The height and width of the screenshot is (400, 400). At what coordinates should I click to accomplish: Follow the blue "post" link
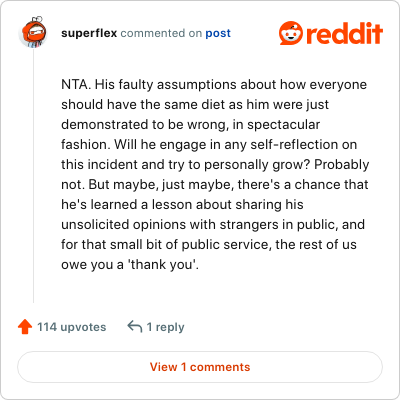point(218,33)
